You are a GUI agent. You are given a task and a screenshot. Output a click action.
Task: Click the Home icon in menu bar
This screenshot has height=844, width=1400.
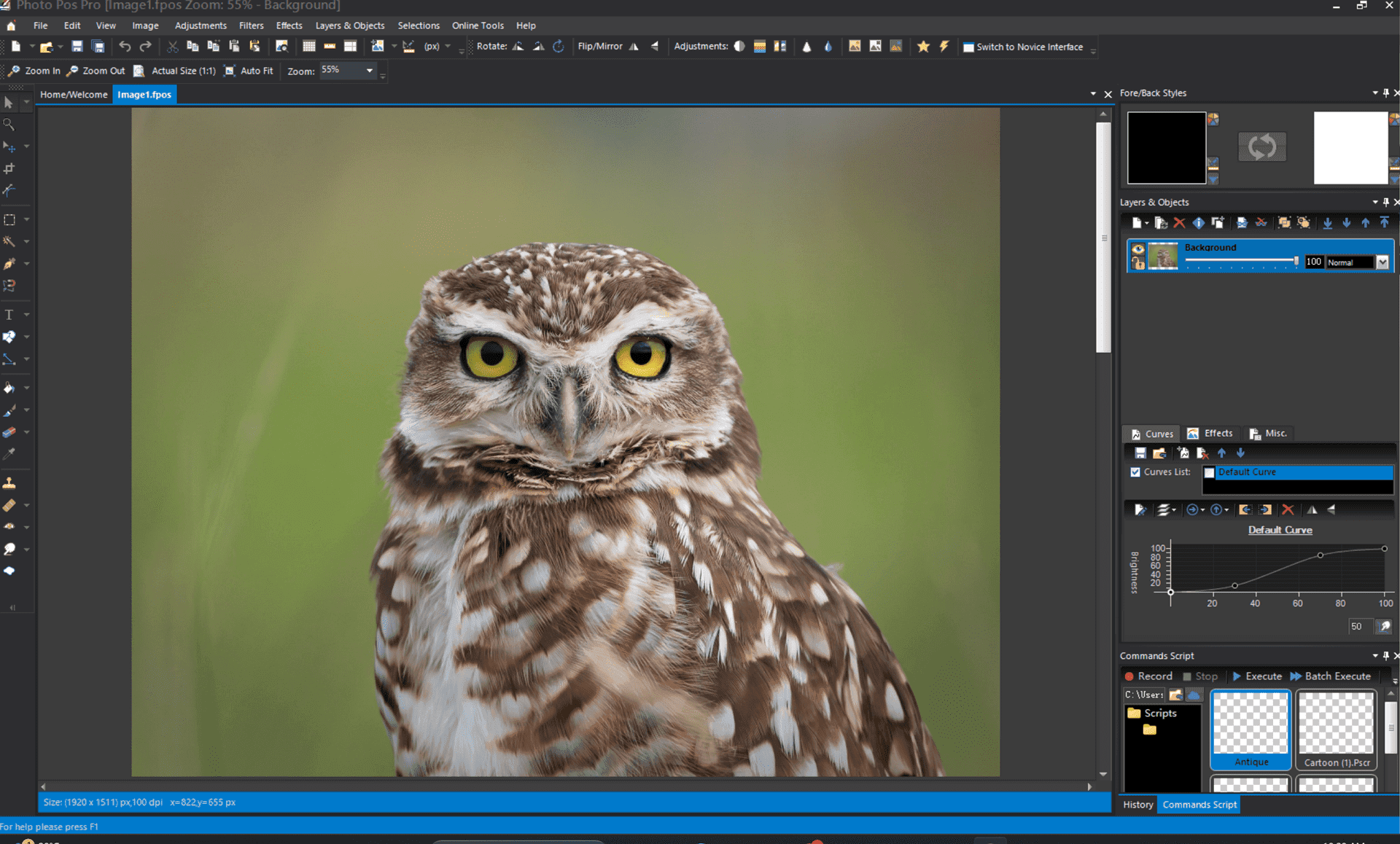(x=11, y=26)
